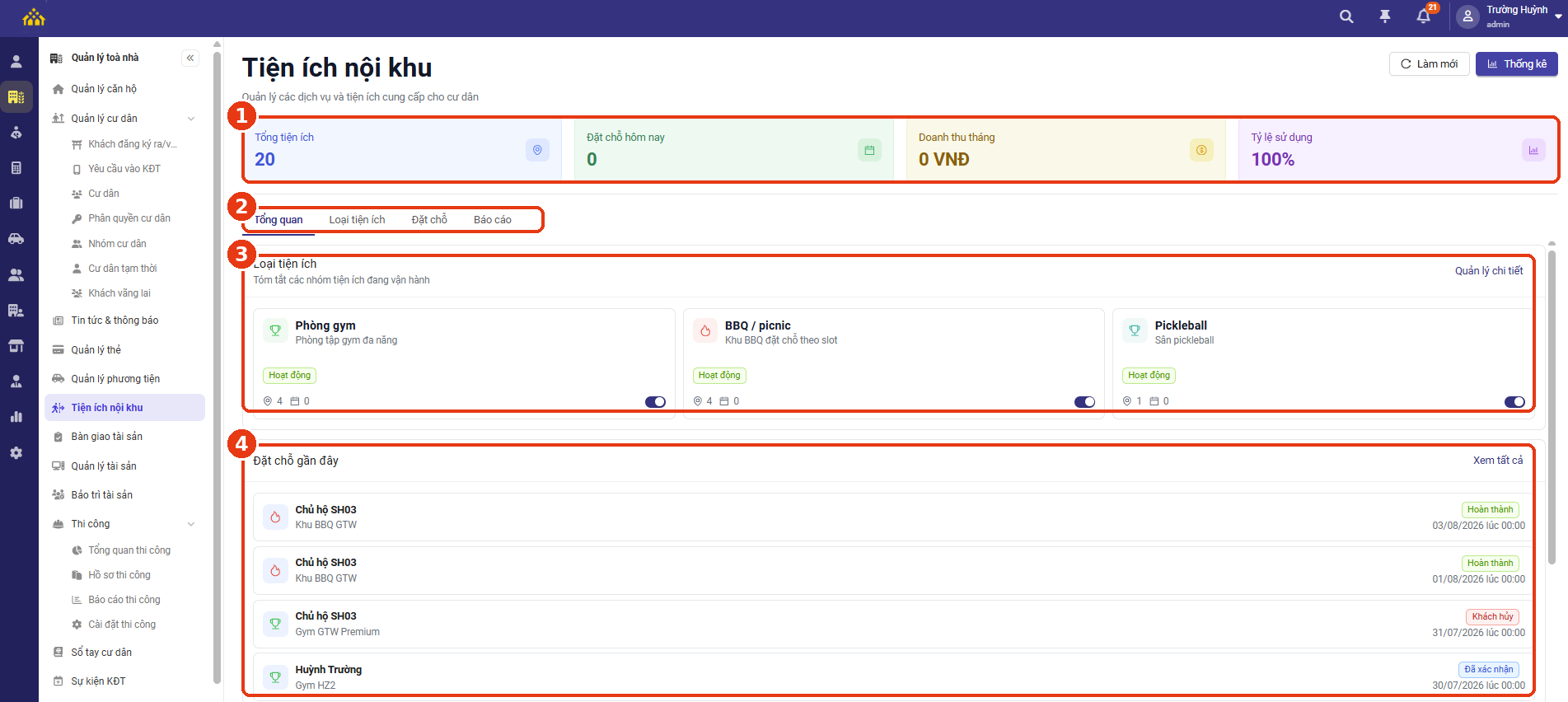Open the search from the top bar

coord(1346,16)
